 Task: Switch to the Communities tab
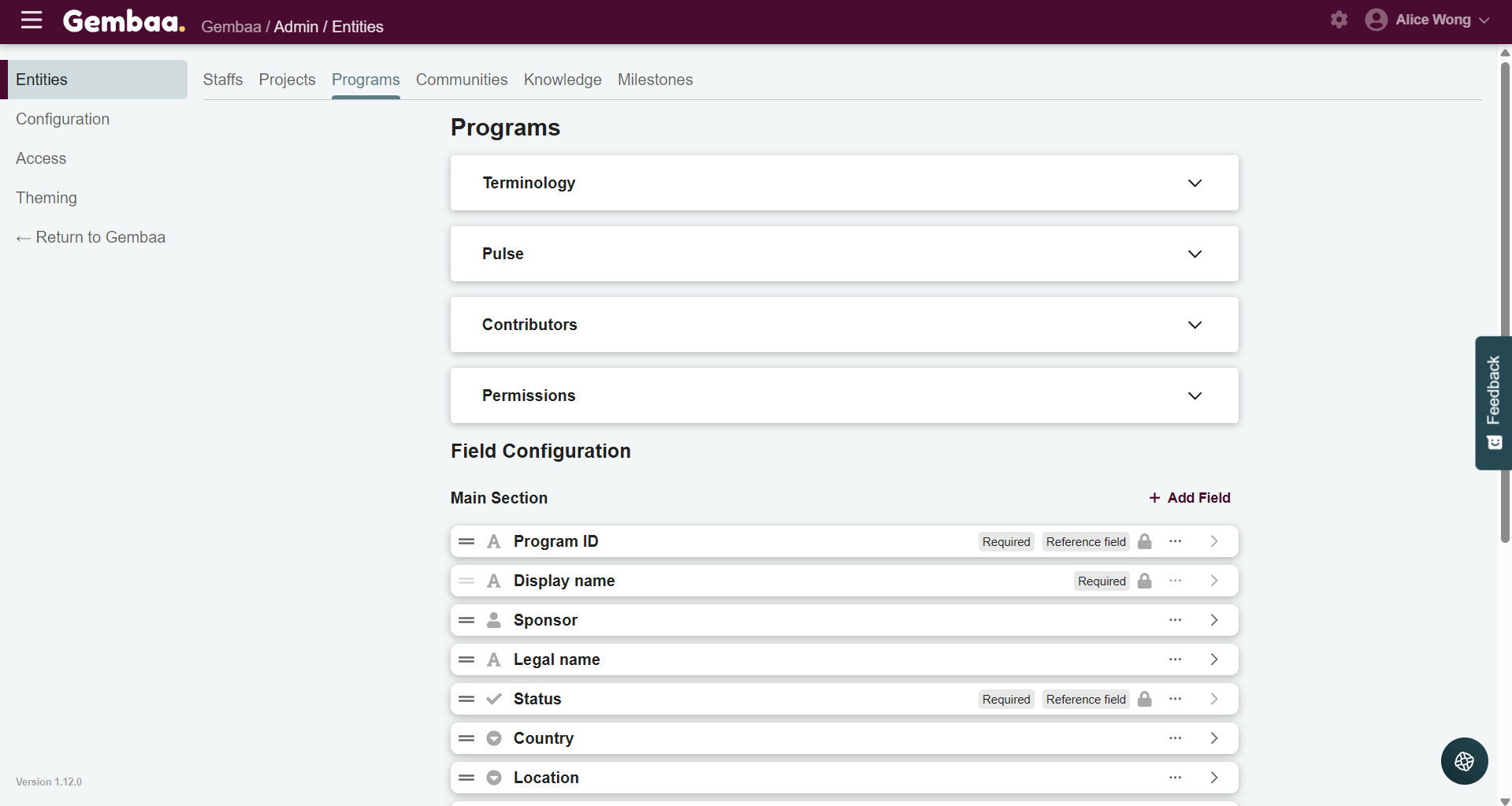pos(462,80)
